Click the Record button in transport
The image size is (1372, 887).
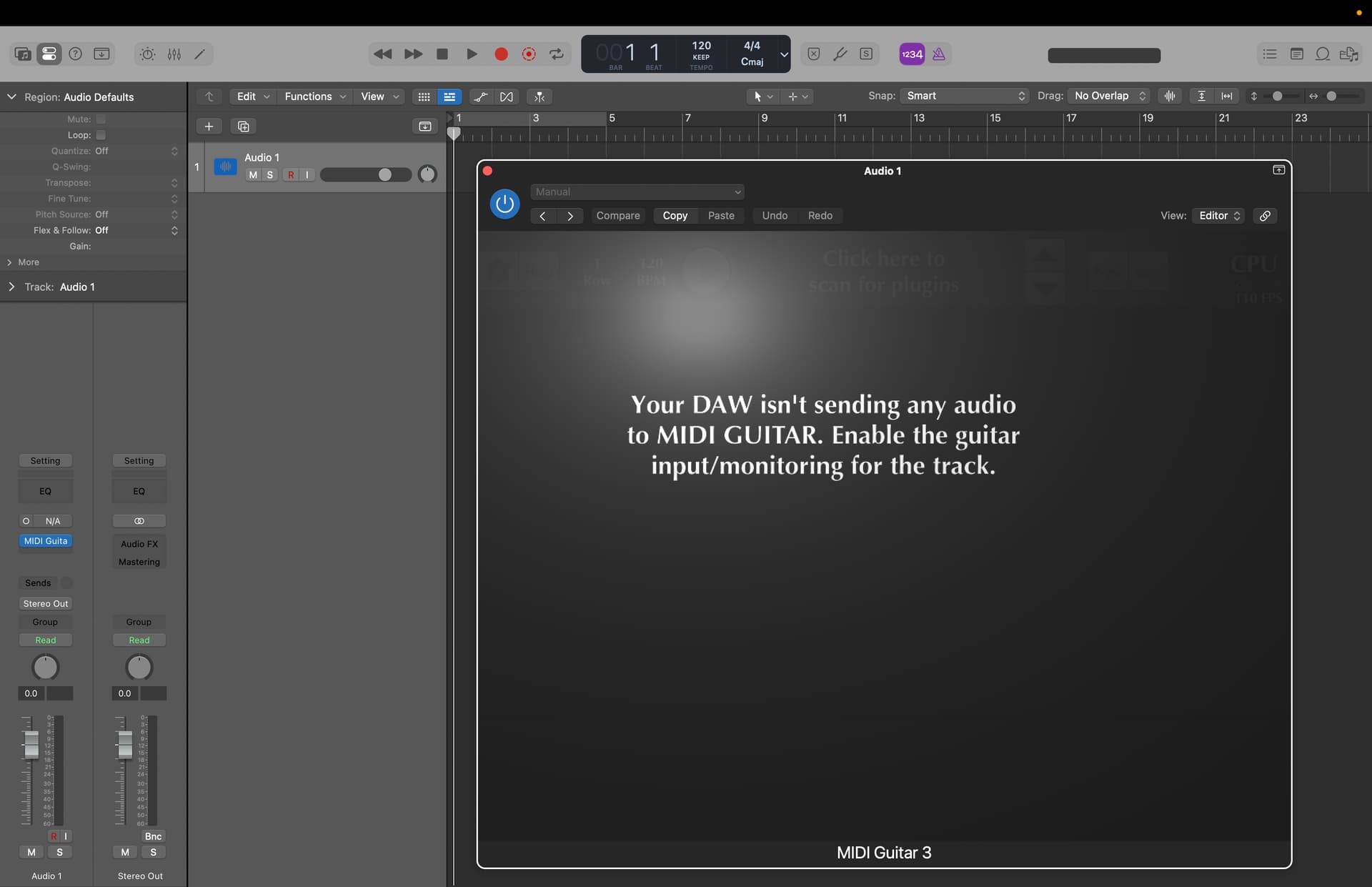[501, 54]
